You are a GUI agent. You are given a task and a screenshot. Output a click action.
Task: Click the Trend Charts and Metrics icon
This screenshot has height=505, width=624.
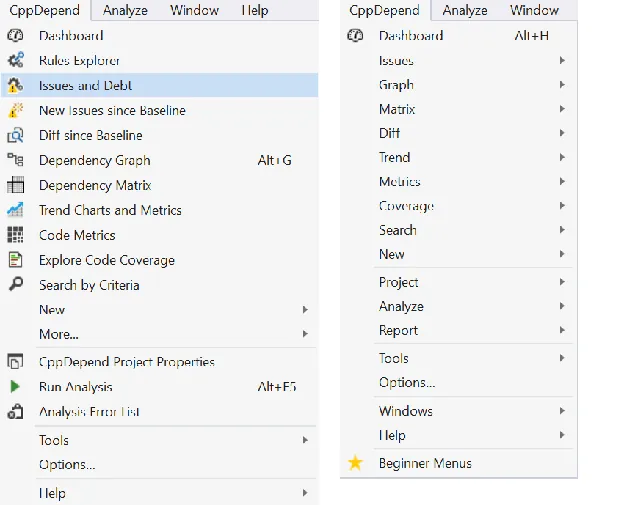[x=15, y=210]
